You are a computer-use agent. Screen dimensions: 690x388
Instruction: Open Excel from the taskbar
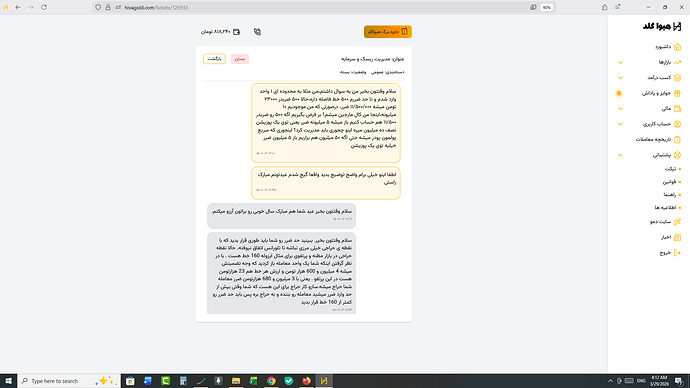(253, 381)
